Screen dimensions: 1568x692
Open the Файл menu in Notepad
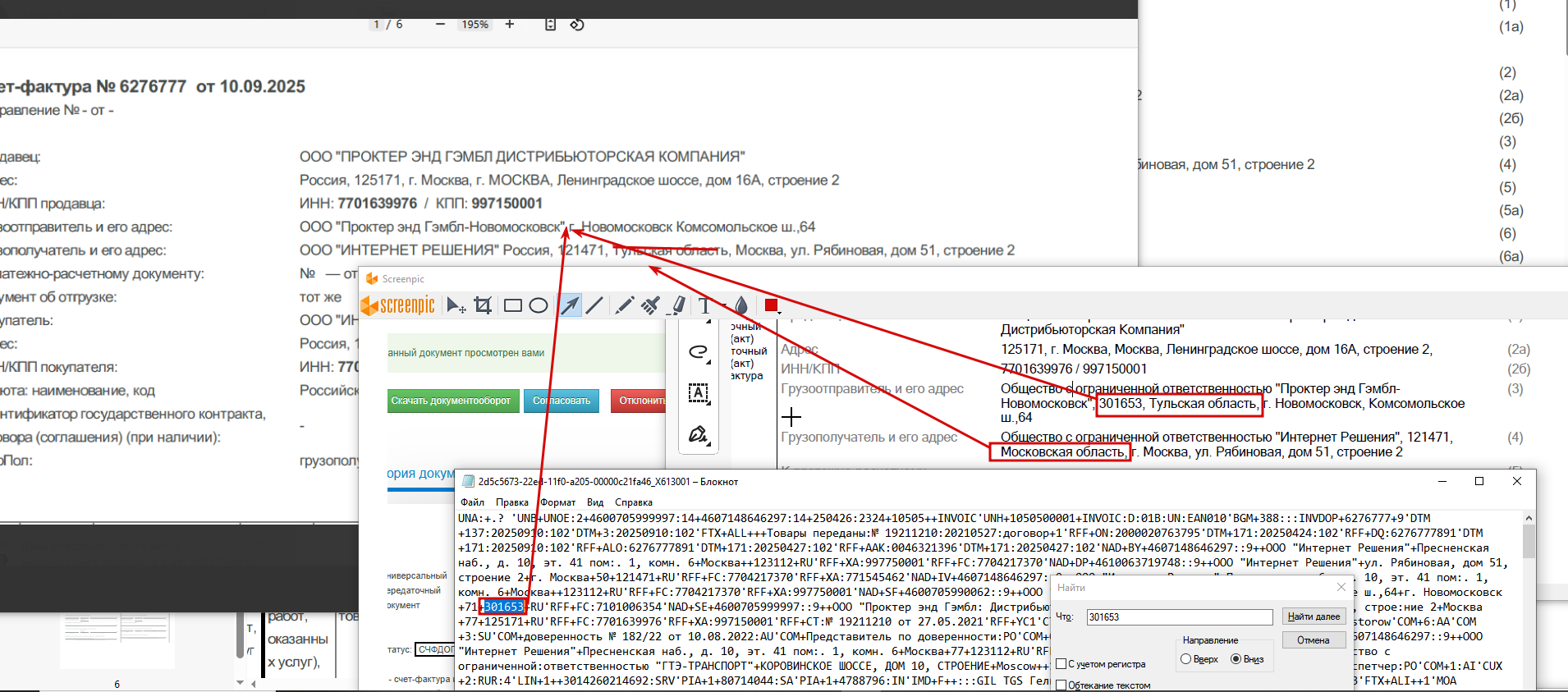[472, 502]
